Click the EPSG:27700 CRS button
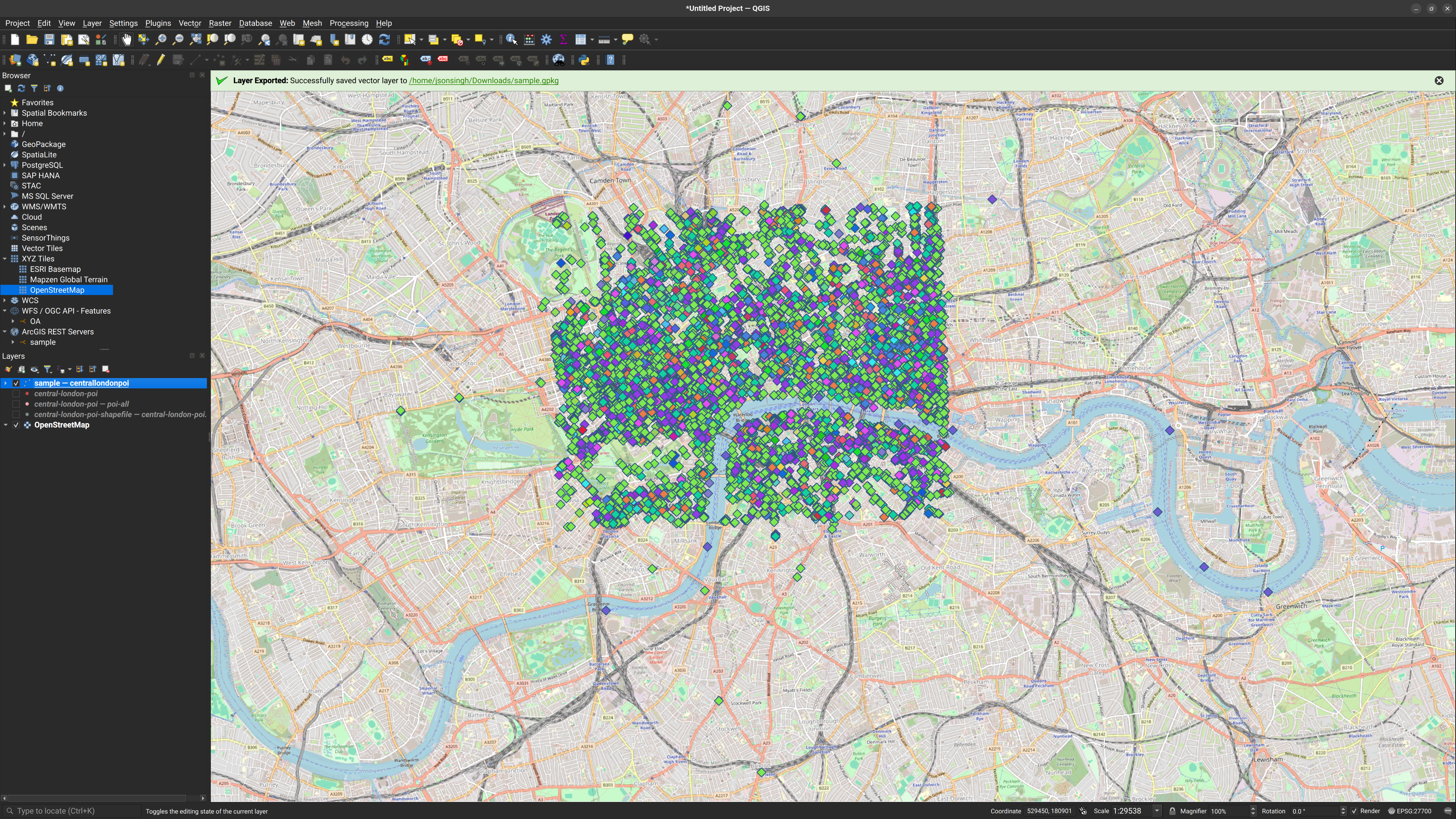The width and height of the screenshot is (1456, 819). coord(1411,811)
